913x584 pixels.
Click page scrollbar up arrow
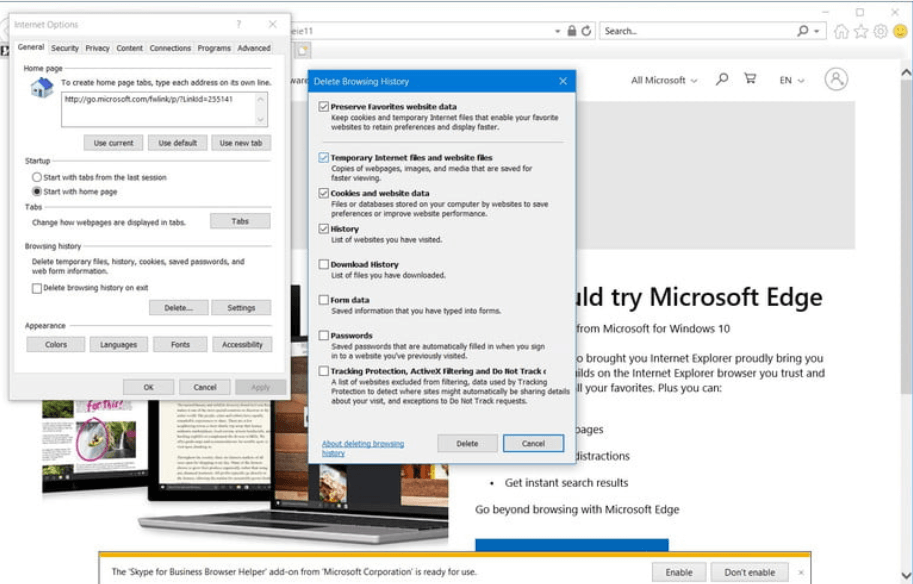906,73
